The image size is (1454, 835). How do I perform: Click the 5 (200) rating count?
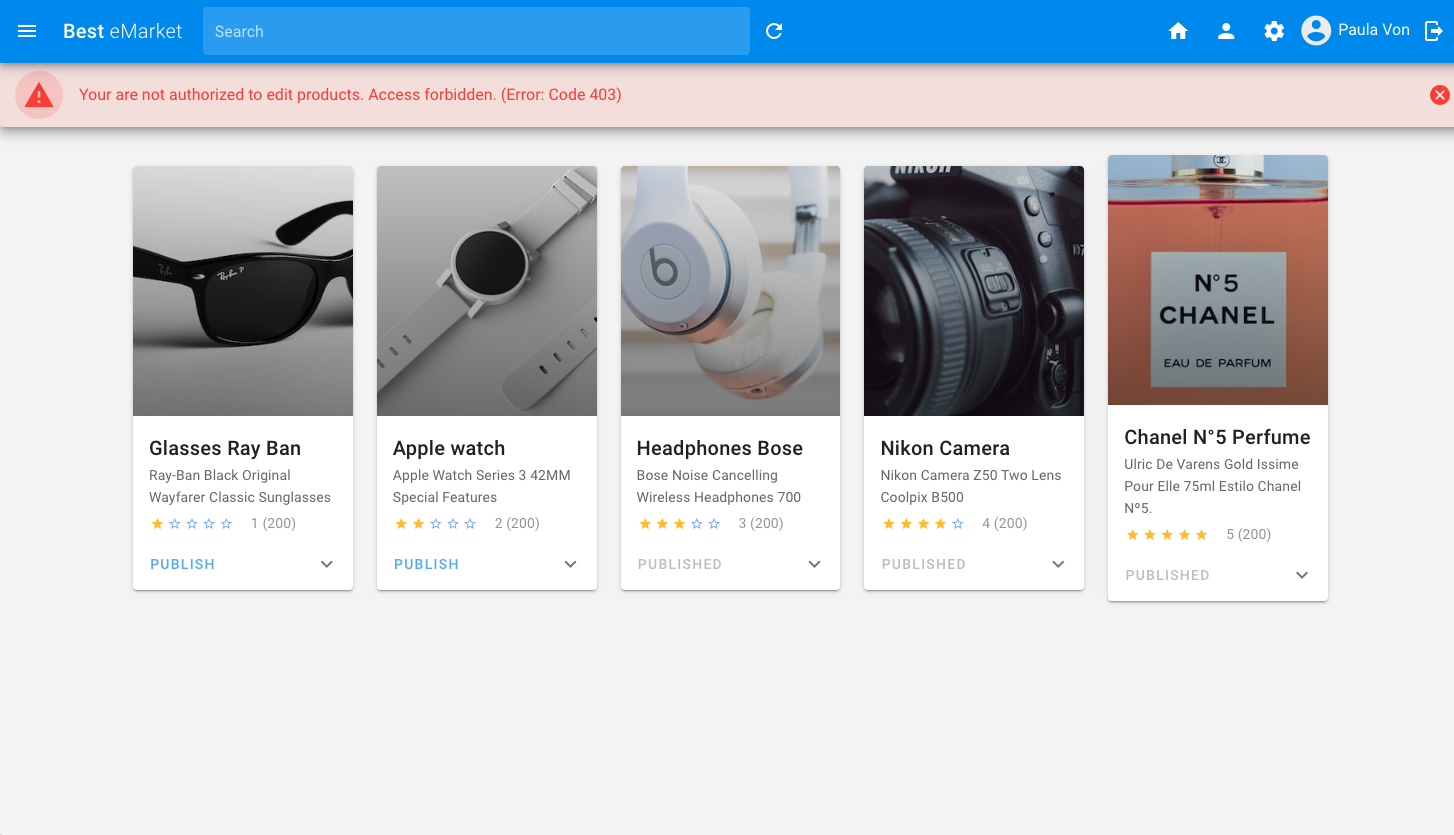tap(1249, 534)
